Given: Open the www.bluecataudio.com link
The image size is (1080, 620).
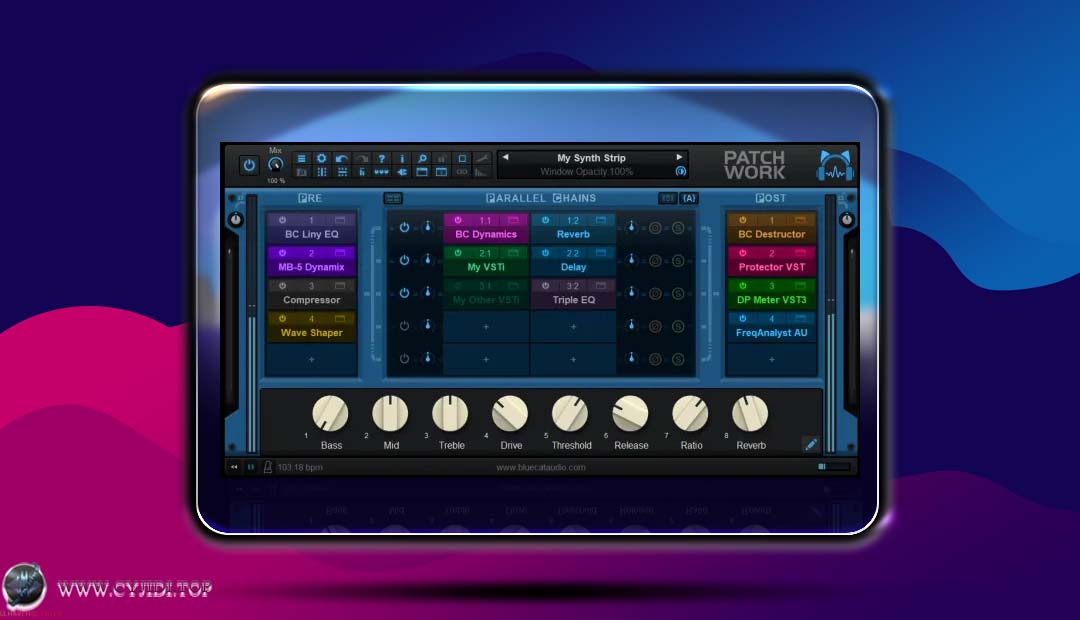Looking at the screenshot, I should (540, 467).
